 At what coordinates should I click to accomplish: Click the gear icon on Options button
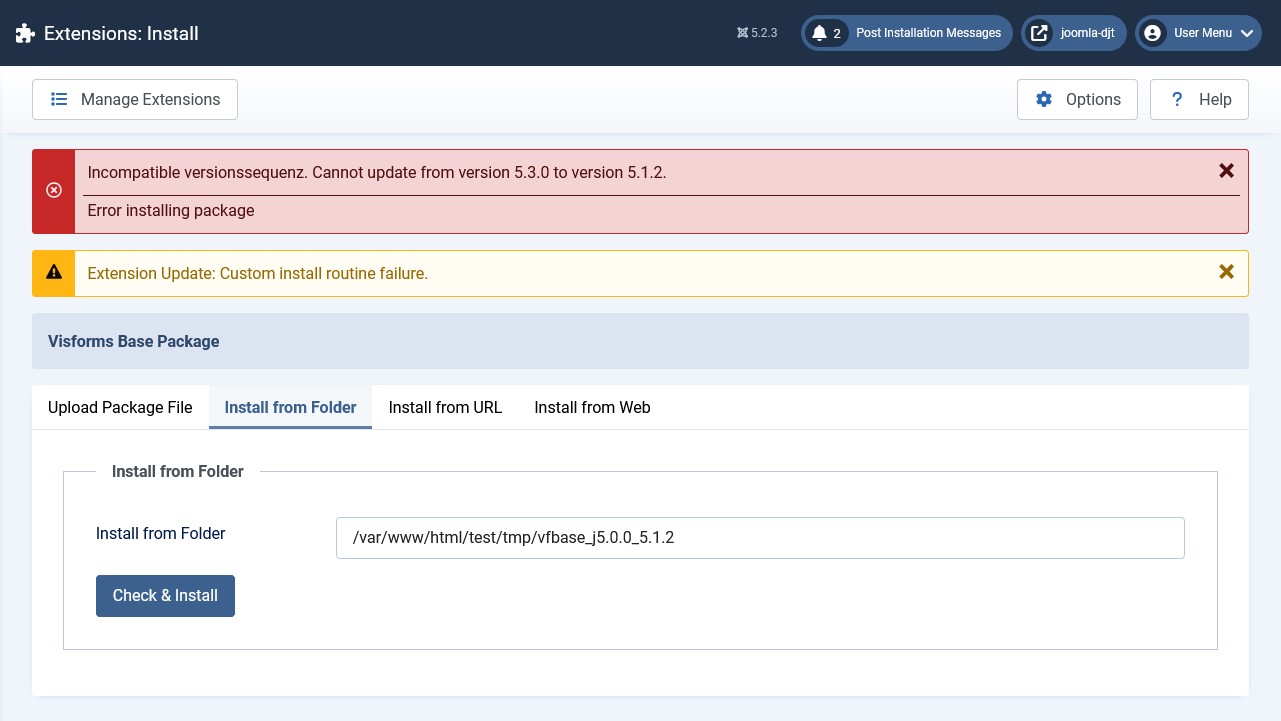point(1044,99)
